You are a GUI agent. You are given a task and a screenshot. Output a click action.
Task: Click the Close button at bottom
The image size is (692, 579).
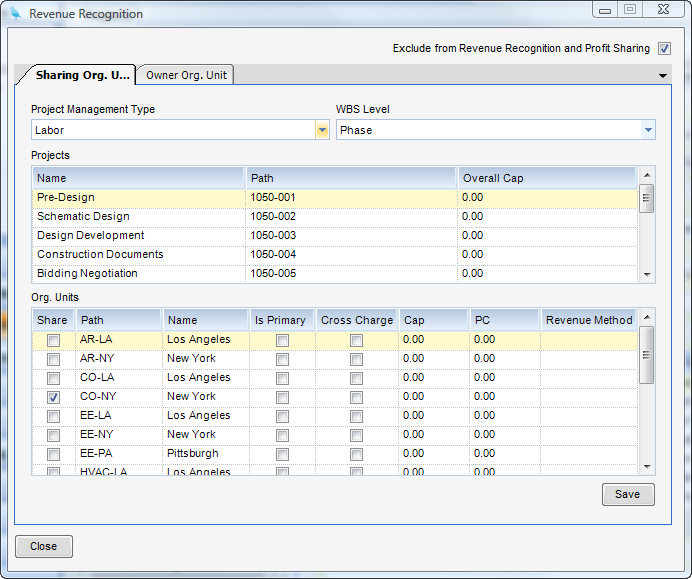[43, 547]
